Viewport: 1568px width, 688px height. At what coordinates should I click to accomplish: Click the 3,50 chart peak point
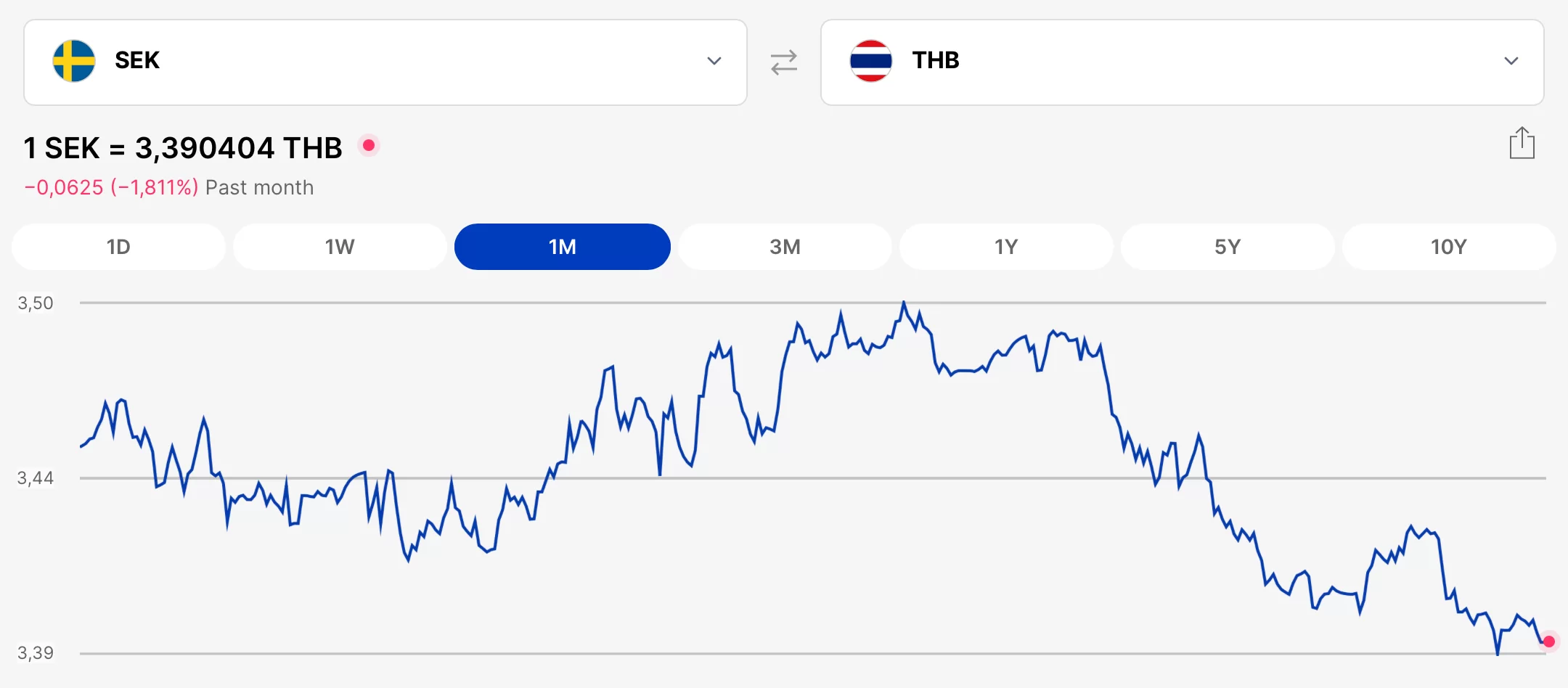904,302
